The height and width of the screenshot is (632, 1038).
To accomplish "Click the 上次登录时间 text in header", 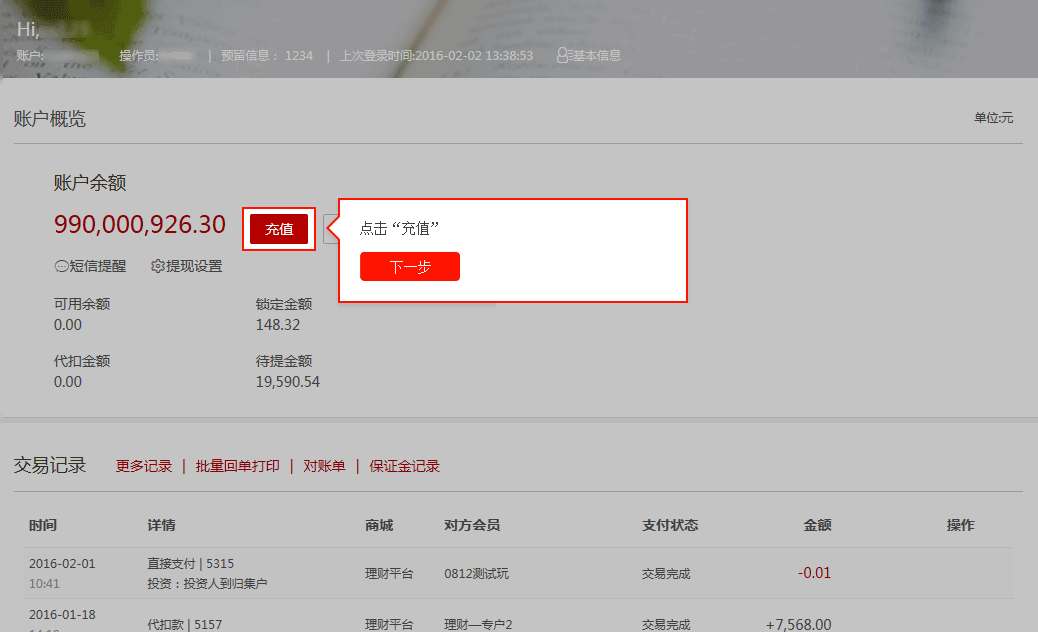I will (436, 56).
